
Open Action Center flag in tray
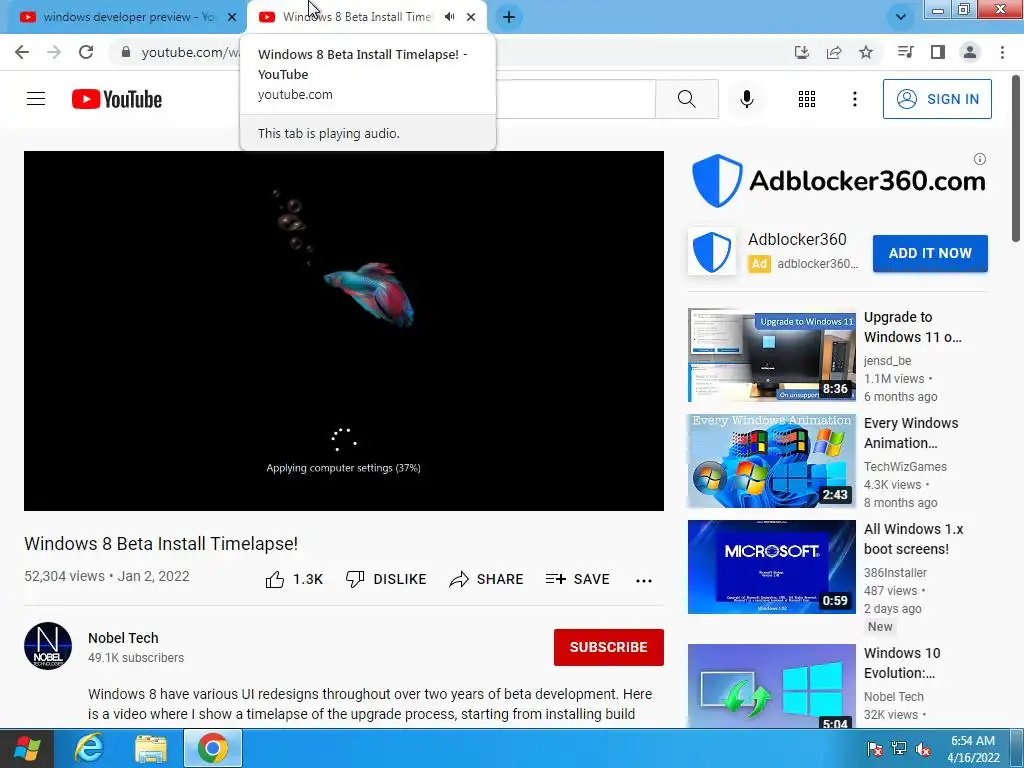(874, 749)
